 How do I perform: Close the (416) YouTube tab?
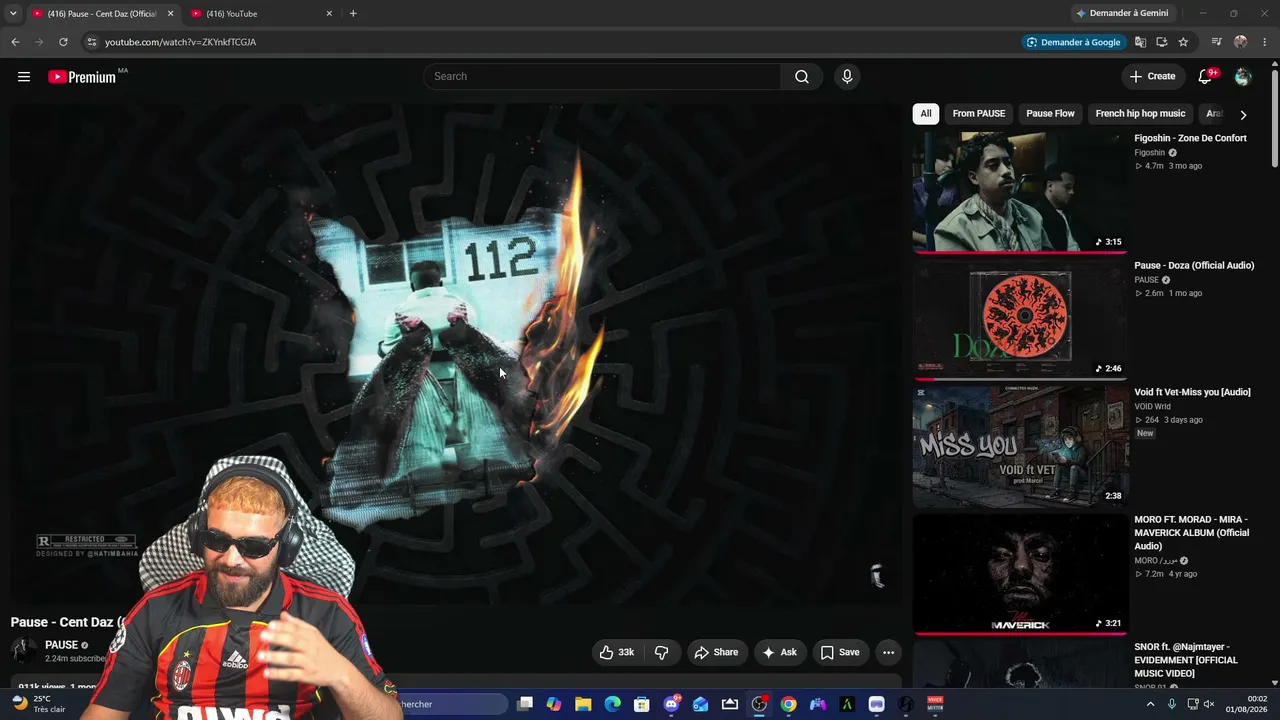(x=329, y=14)
